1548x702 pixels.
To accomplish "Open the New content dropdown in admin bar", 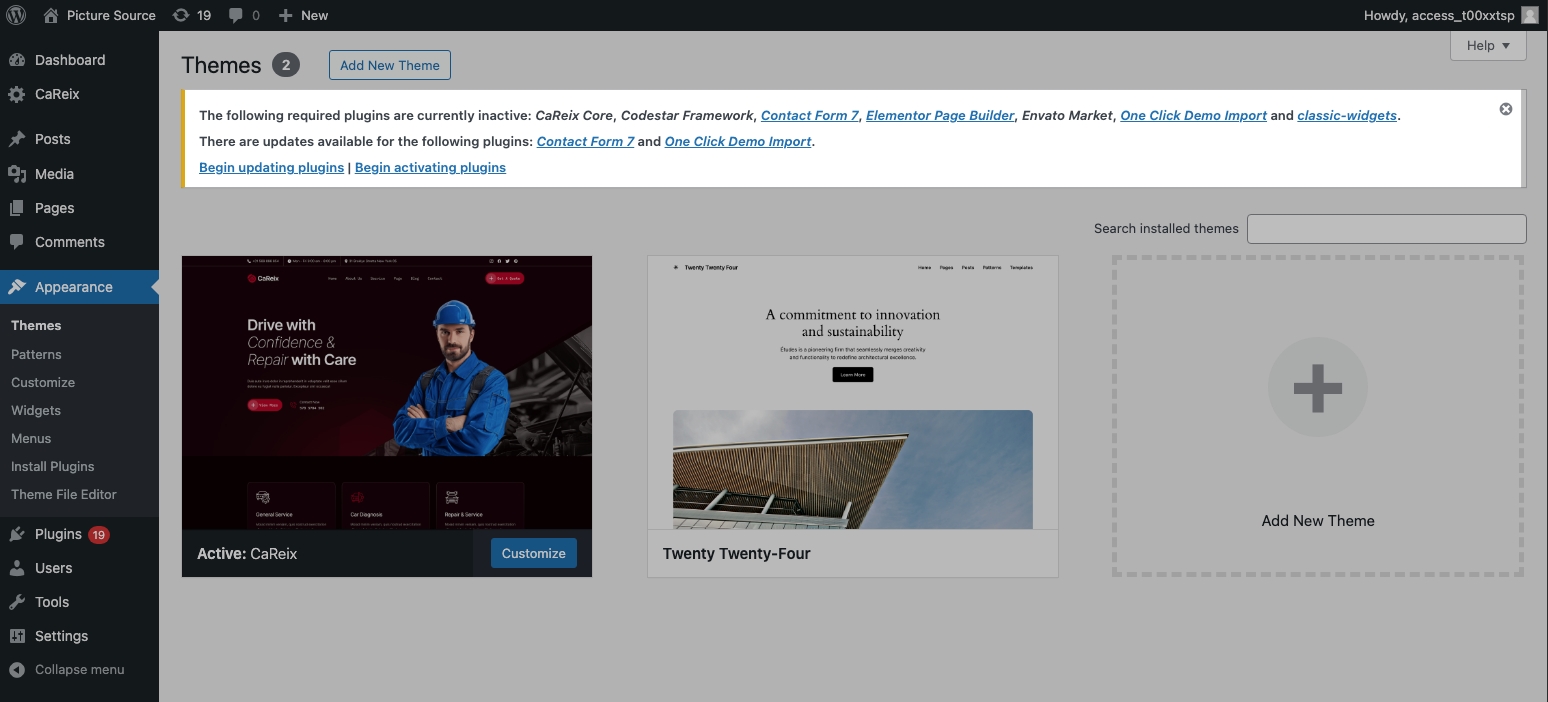I will (303, 15).
